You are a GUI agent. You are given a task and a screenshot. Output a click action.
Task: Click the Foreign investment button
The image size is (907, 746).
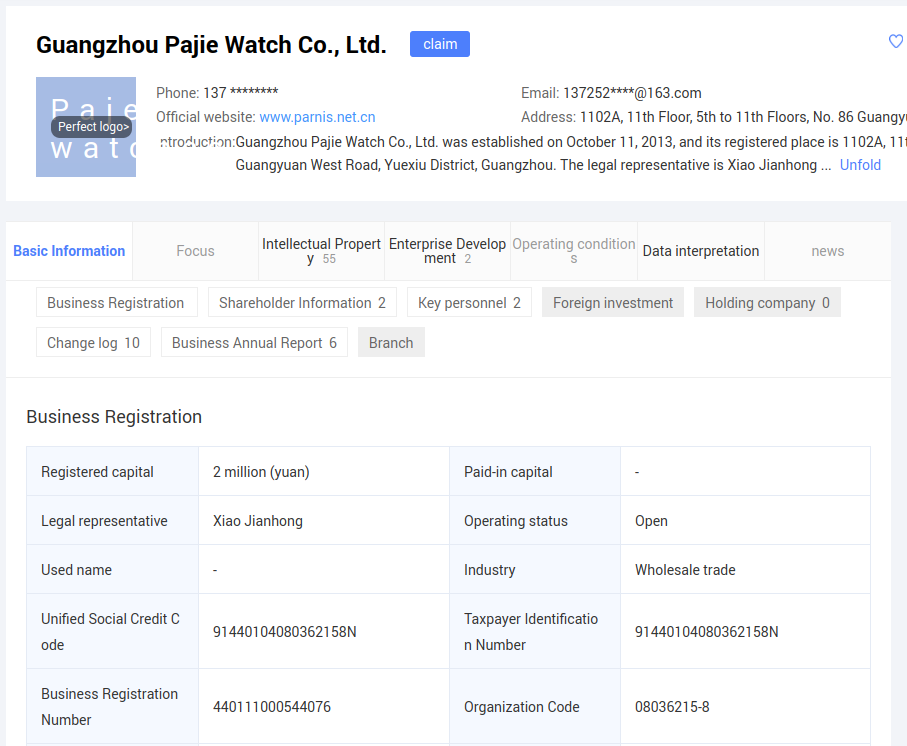pyautogui.click(x=613, y=303)
